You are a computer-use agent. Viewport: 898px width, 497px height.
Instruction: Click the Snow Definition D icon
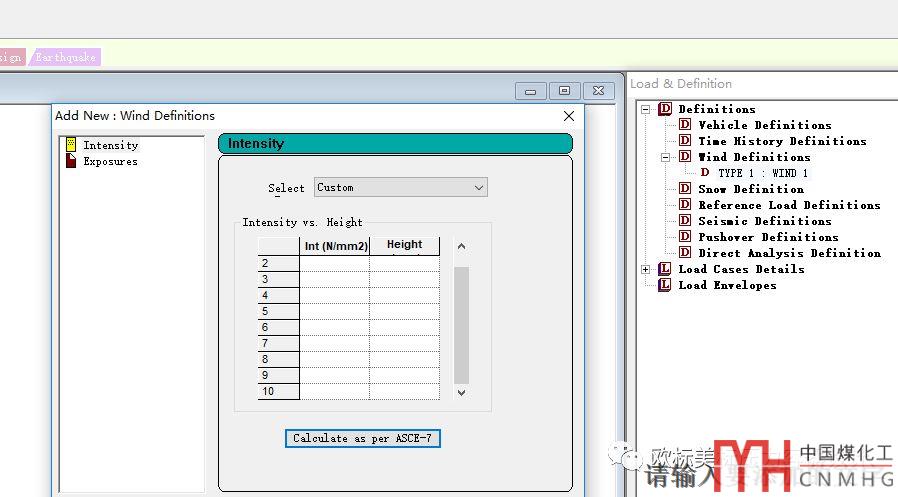[685, 189]
